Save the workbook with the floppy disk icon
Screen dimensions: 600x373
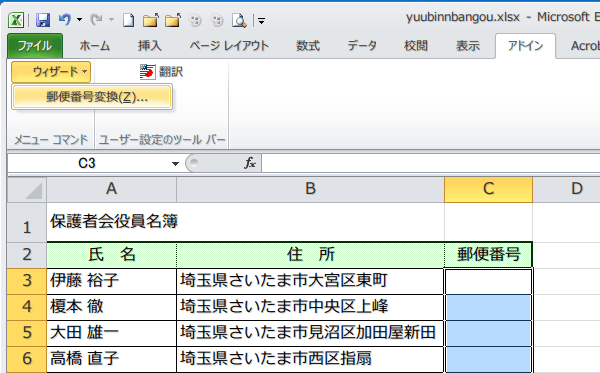43,20
